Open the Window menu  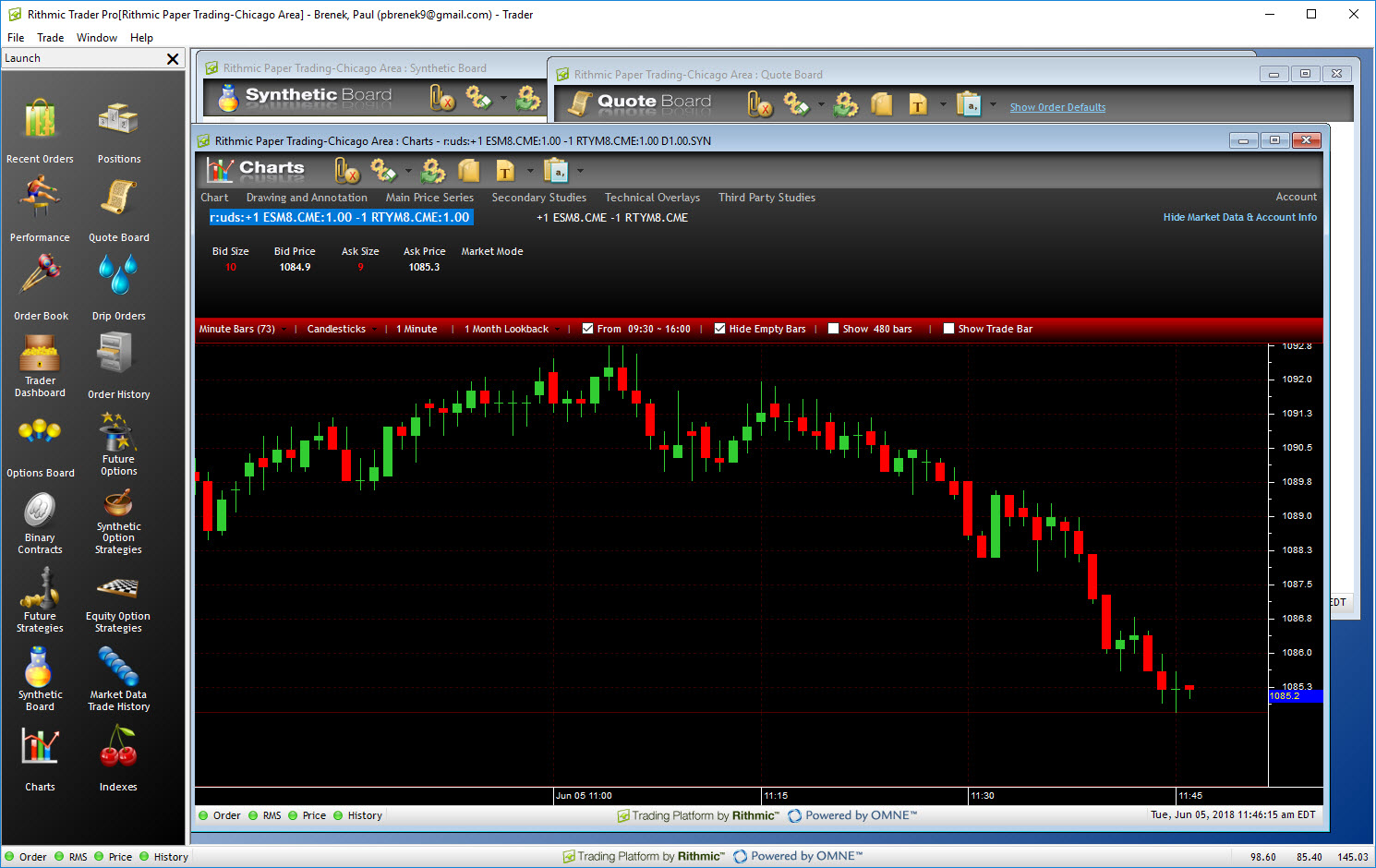click(97, 38)
